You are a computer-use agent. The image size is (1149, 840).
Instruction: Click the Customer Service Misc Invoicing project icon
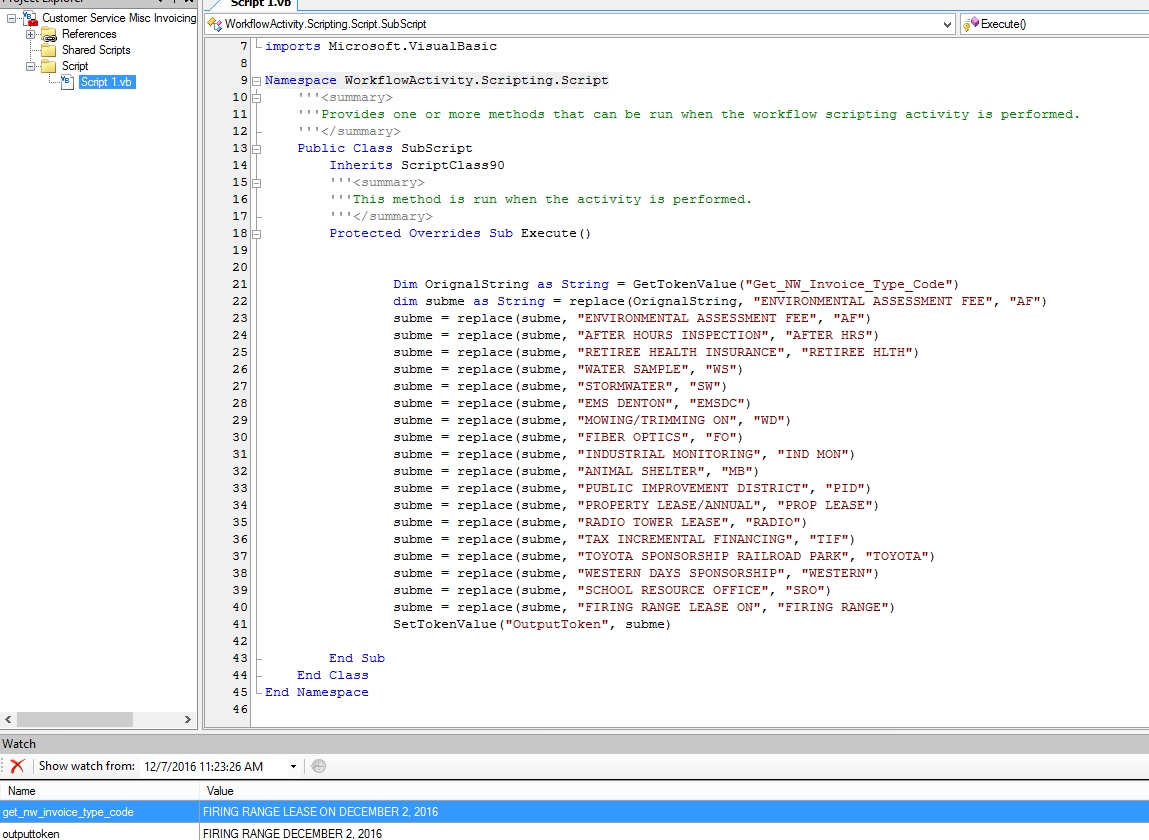point(30,18)
